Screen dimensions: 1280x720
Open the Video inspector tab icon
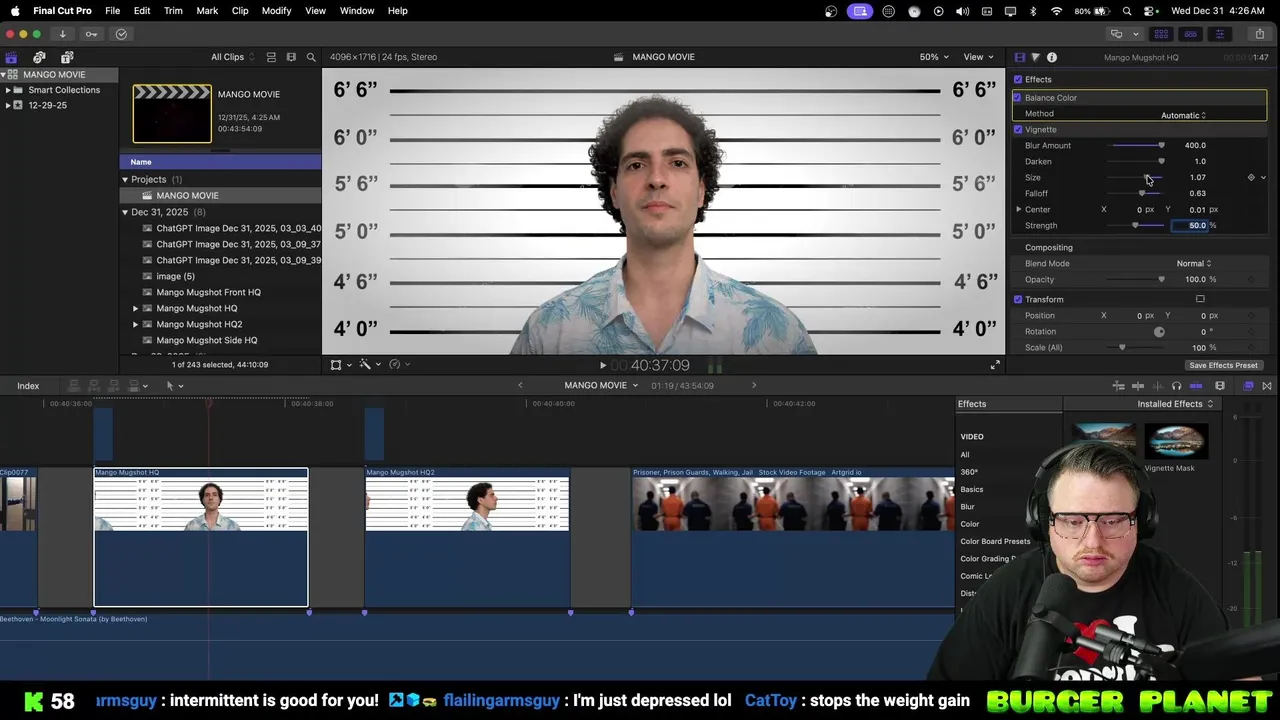point(1019,57)
